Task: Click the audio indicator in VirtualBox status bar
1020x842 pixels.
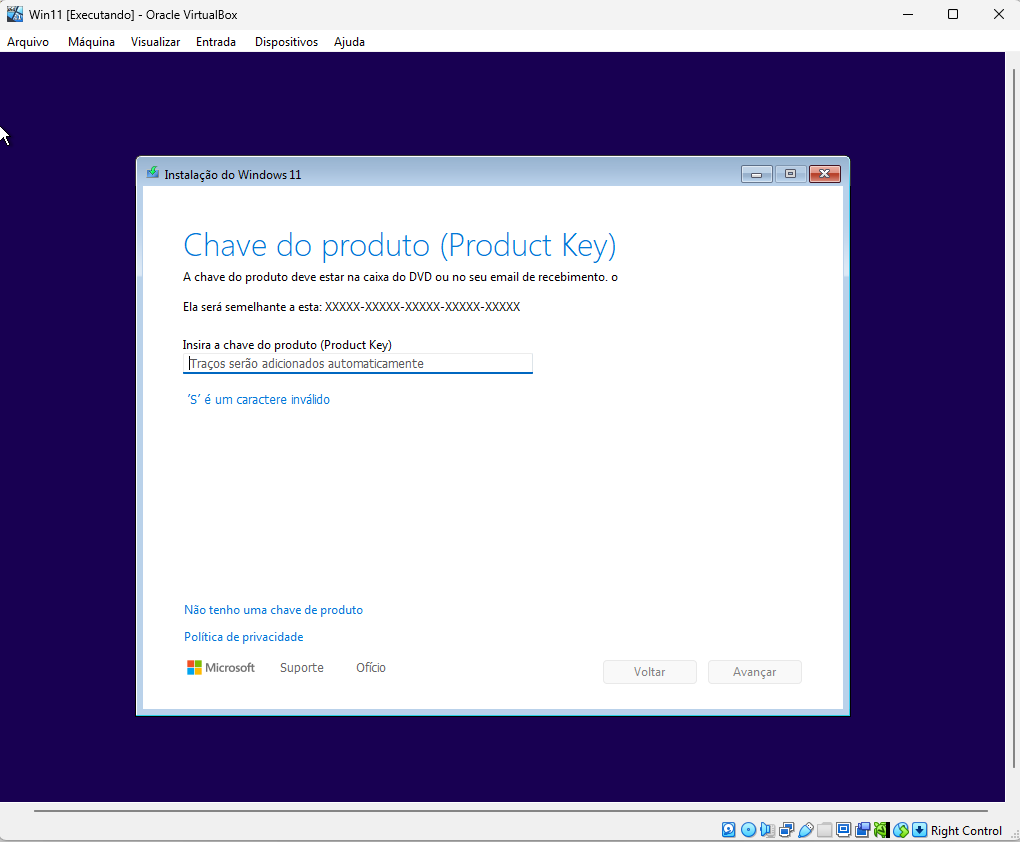Action: pos(768,830)
